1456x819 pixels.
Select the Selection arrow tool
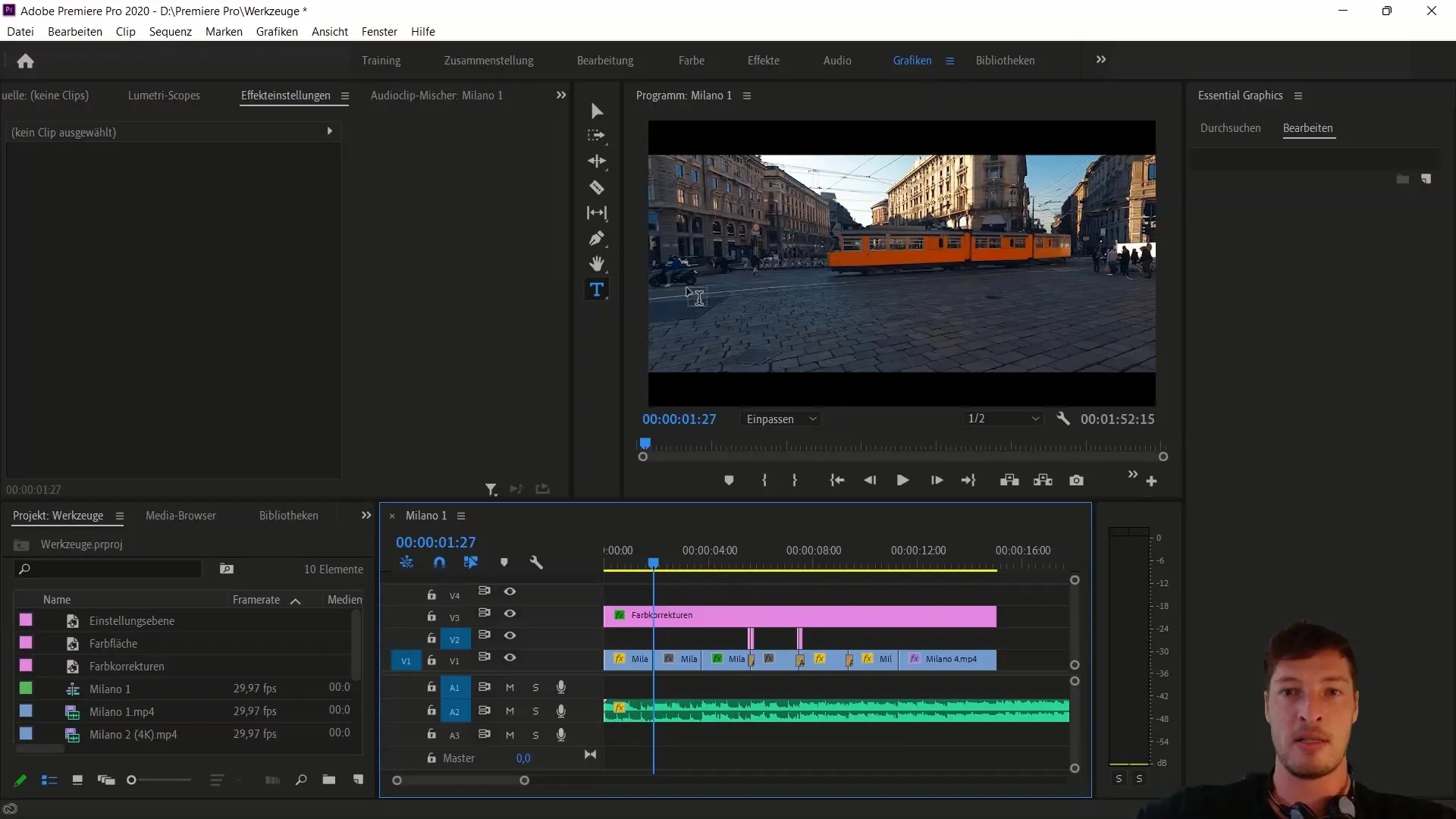(597, 111)
